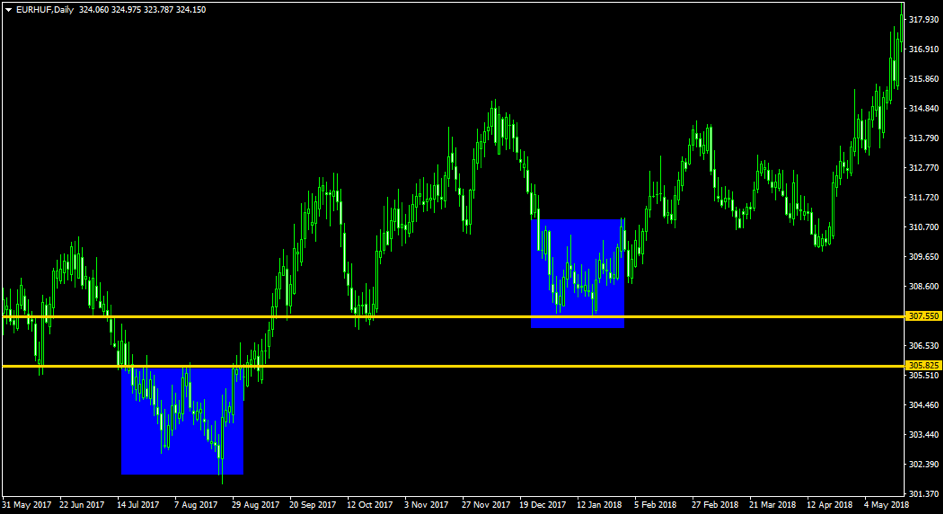Select the EURHUF,Daily chart title
Image resolution: width=943 pixels, height=514 pixels.
click(x=45, y=10)
